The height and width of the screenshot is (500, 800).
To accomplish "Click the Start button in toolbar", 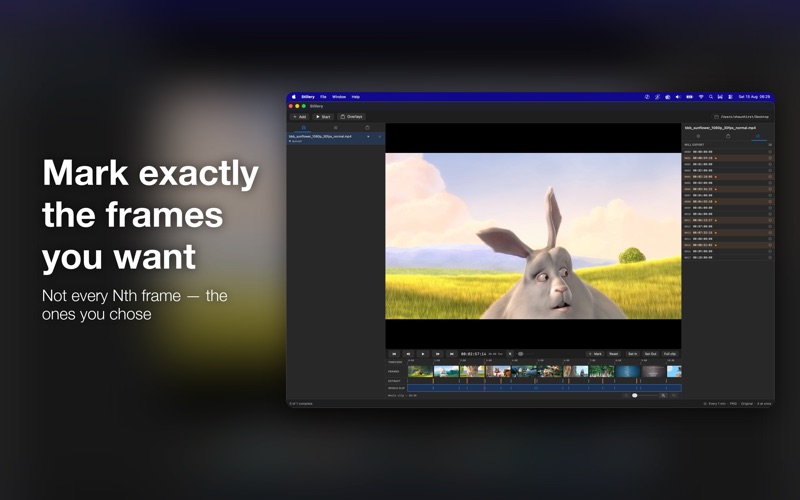I will point(323,117).
